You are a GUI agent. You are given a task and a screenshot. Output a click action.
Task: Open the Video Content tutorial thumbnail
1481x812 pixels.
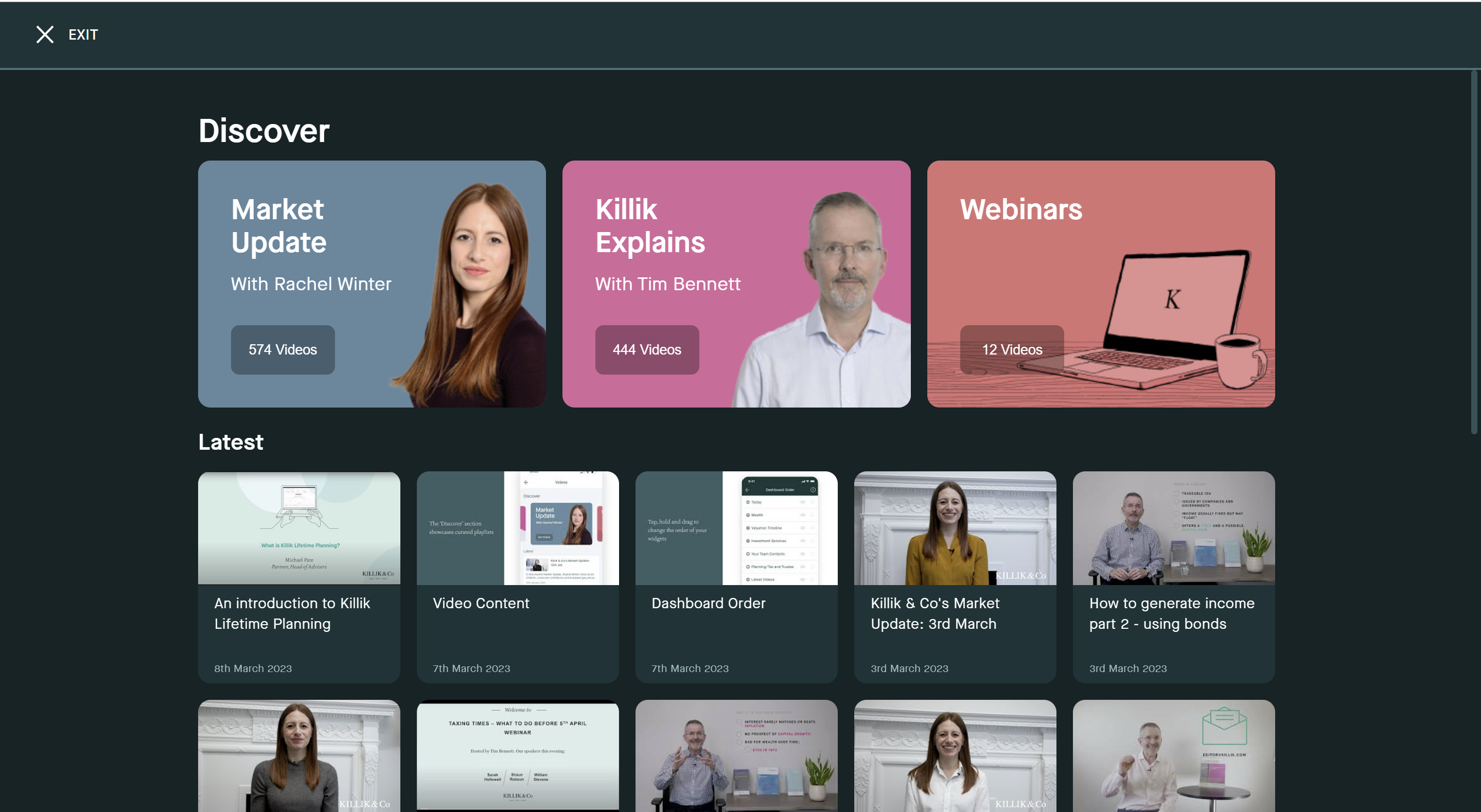click(x=518, y=527)
